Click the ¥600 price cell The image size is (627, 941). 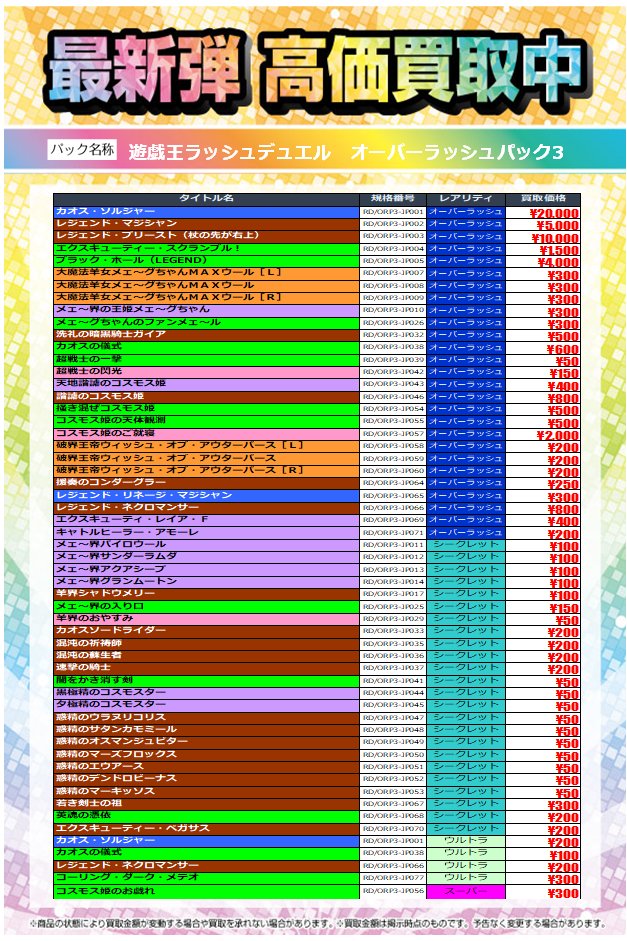click(543, 348)
